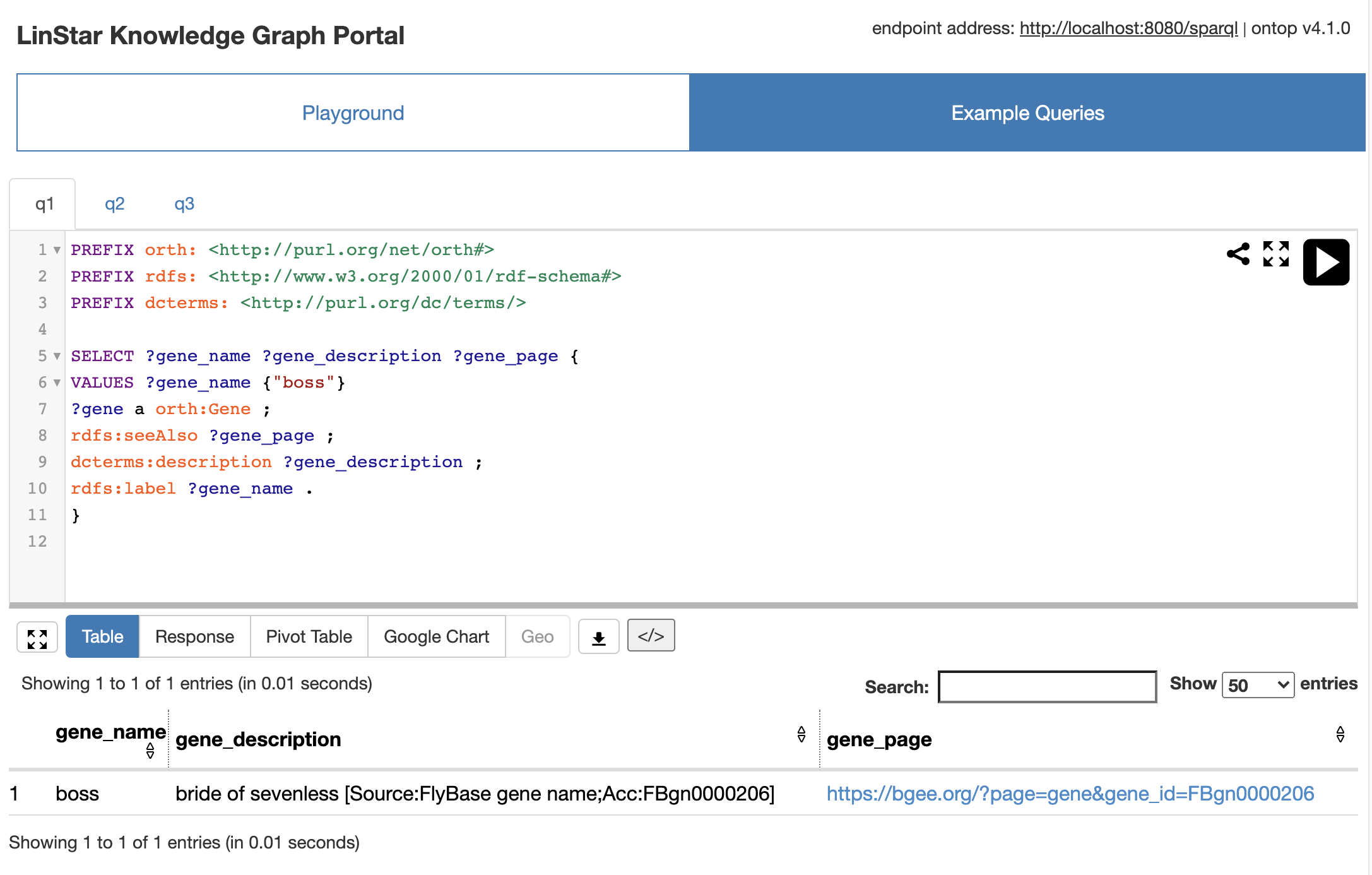1372x875 pixels.
Task: Open the Show entries count dropdown
Action: point(1257,685)
